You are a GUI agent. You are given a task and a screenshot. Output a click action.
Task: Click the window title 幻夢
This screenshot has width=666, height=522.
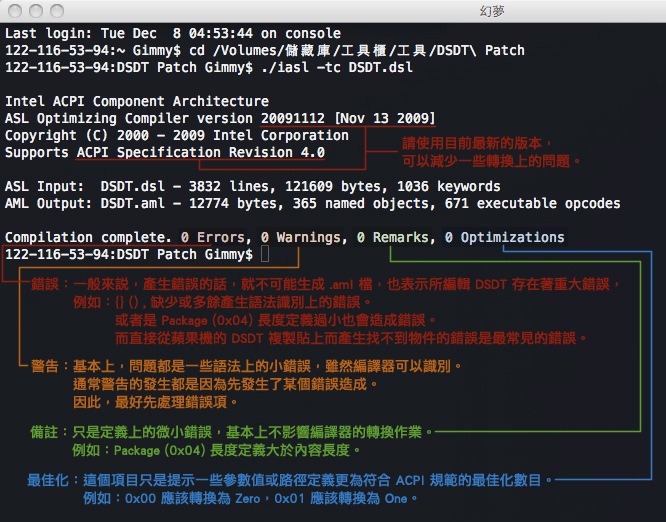[492, 11]
